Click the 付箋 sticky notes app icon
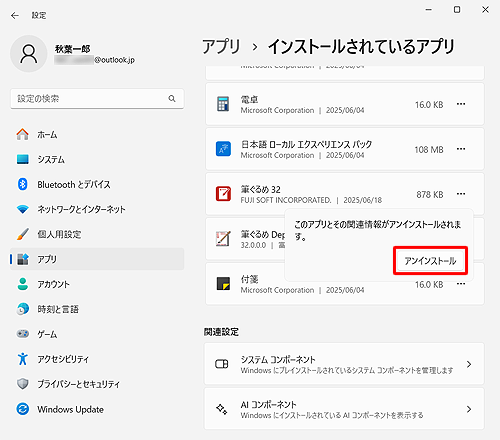The width and height of the screenshot is (500, 440). [223, 284]
